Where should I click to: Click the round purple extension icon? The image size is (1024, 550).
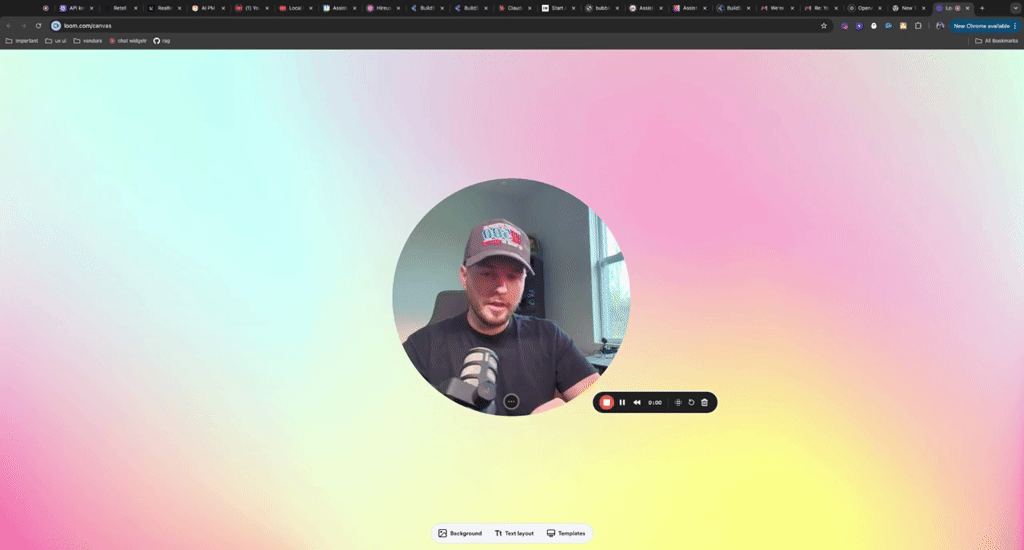859,25
